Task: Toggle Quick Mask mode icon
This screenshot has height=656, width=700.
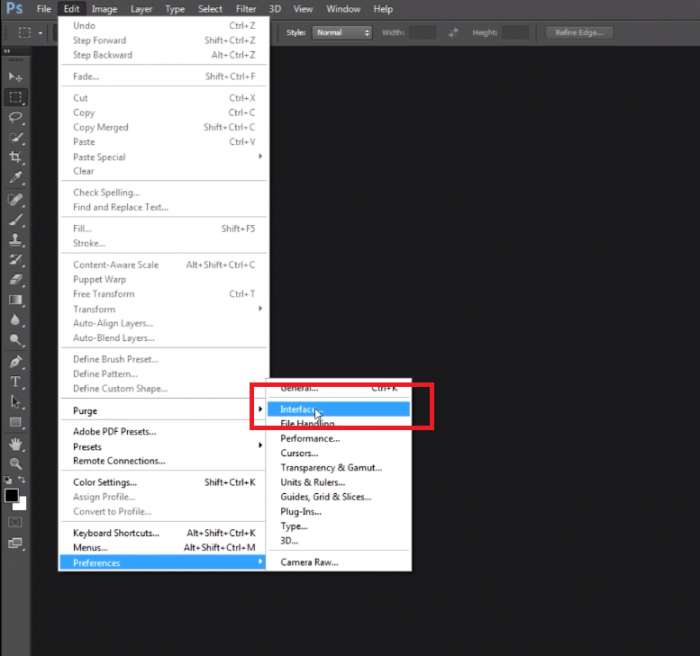Action: click(x=15, y=522)
